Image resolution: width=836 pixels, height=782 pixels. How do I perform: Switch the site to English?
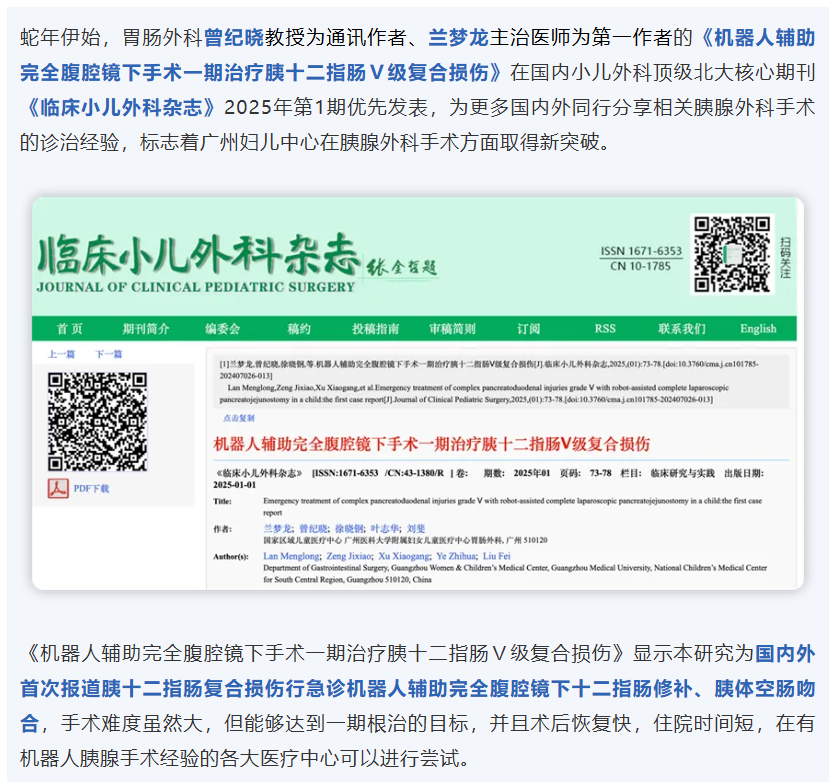tap(758, 329)
